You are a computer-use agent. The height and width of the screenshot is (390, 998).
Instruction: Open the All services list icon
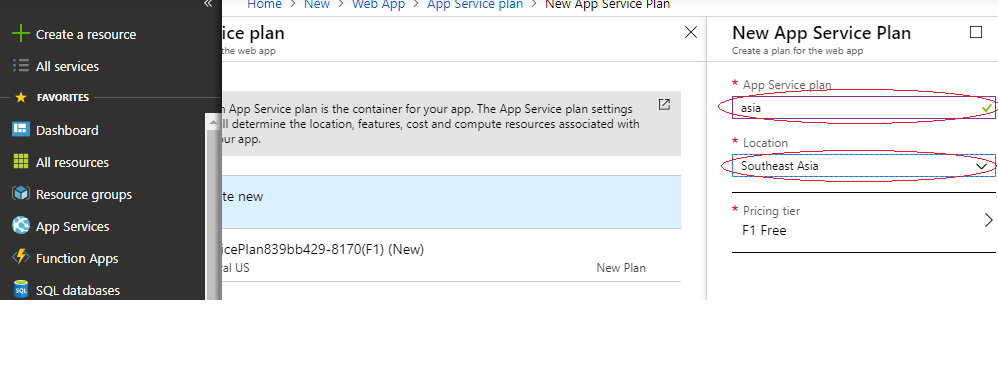[21, 66]
